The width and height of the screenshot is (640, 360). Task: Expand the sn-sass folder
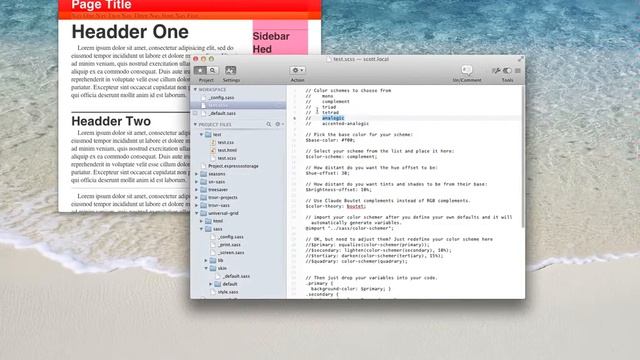click(x=197, y=182)
